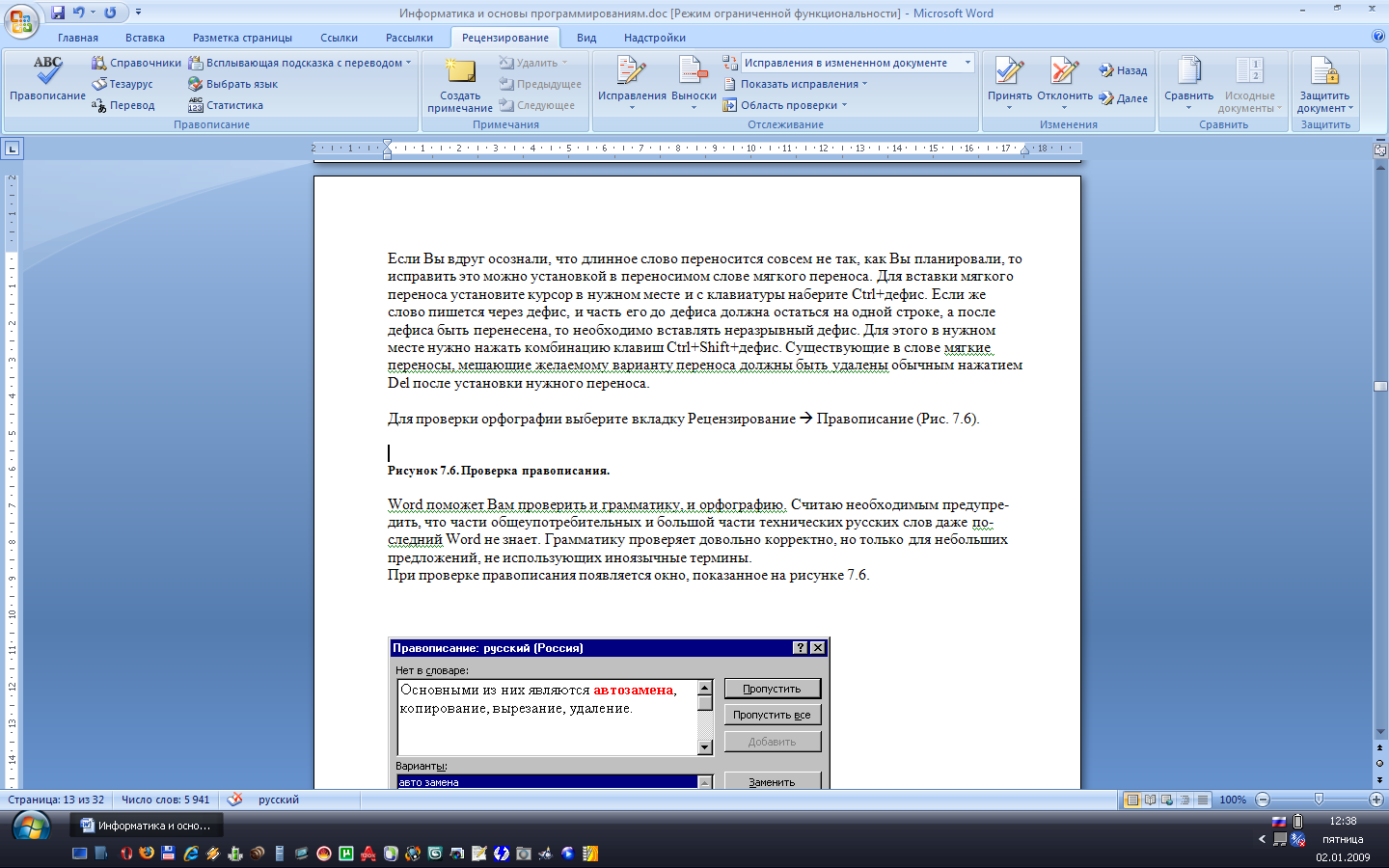Switch to Print Layout view
The height and width of the screenshot is (868, 1389).
(1132, 800)
